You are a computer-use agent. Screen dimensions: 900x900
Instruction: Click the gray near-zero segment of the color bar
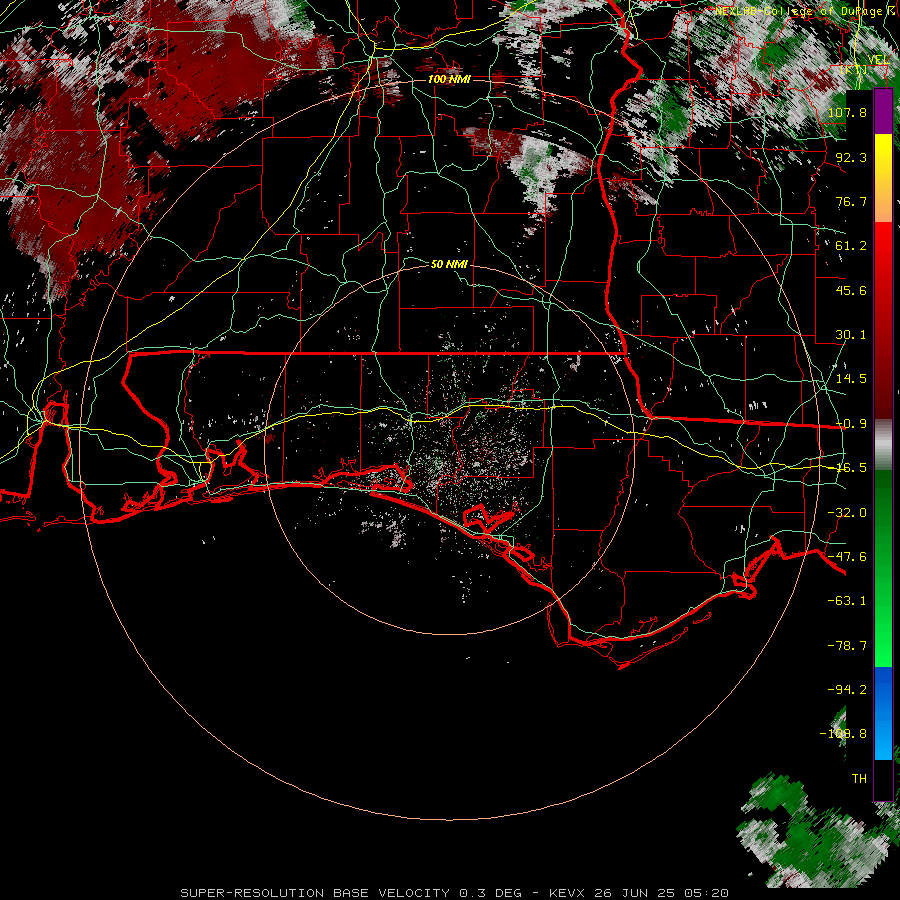[x=883, y=445]
